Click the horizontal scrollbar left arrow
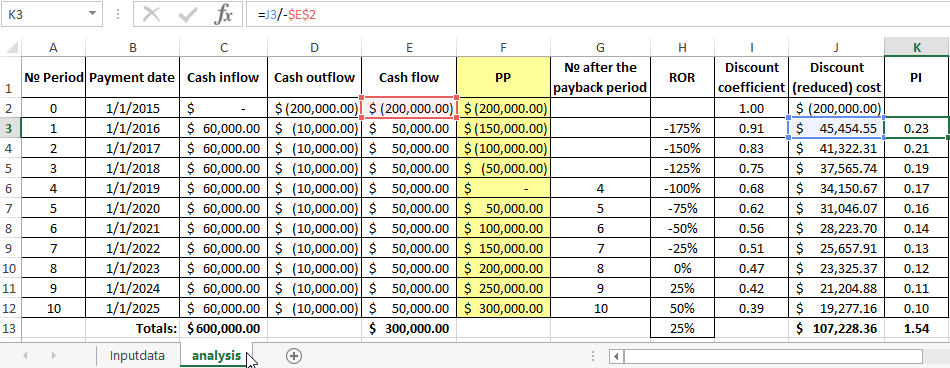Screen dimensions: 950x368 (x=616, y=356)
